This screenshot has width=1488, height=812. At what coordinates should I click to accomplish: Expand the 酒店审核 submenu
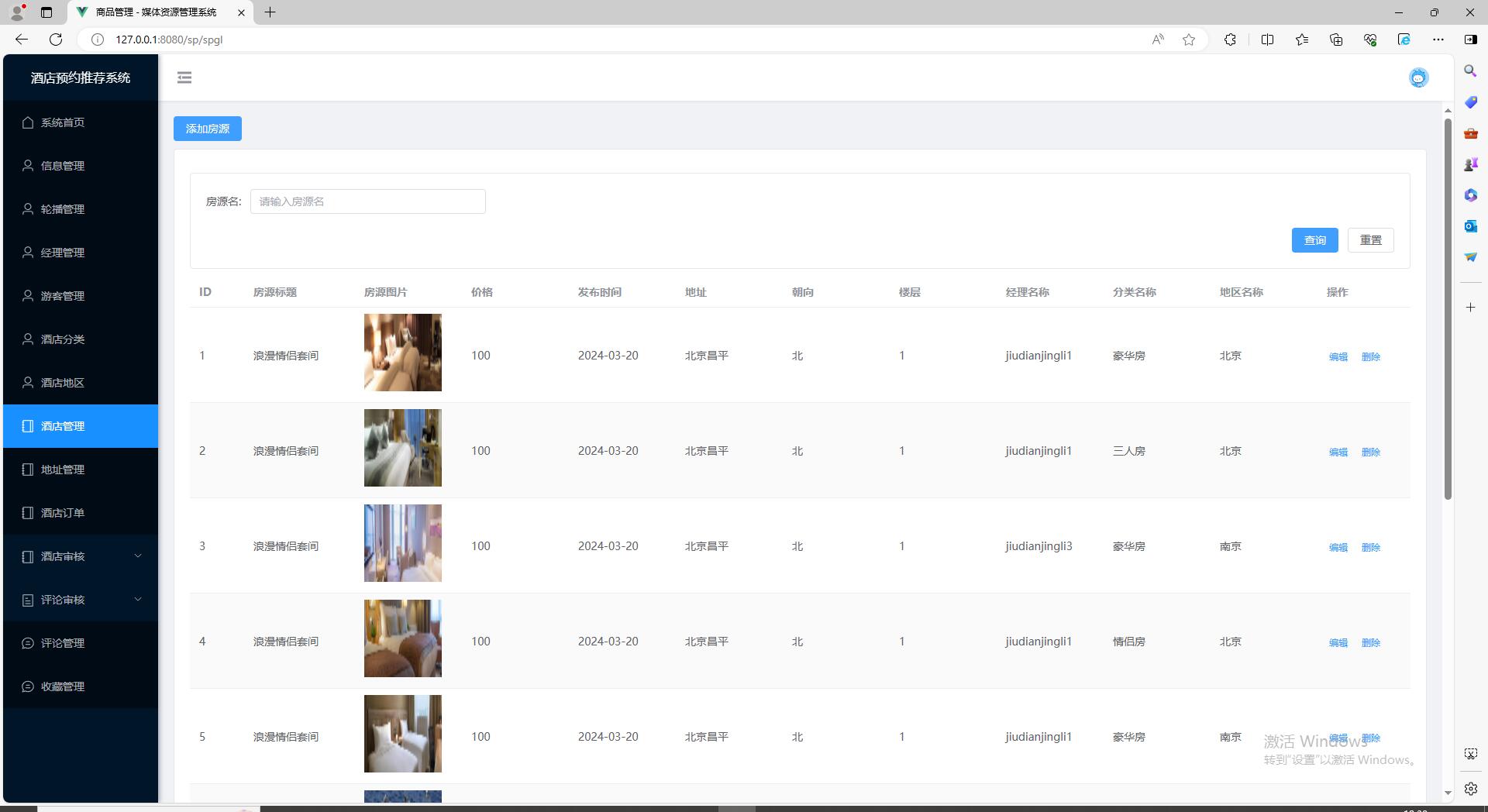[x=81, y=556]
